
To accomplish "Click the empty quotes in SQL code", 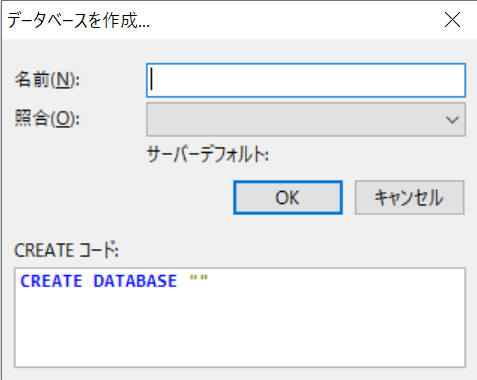I will (199, 279).
